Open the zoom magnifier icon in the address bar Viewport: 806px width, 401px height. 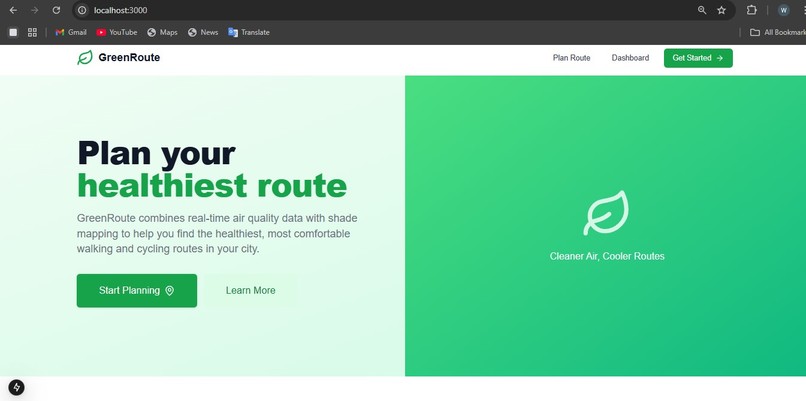pos(702,10)
